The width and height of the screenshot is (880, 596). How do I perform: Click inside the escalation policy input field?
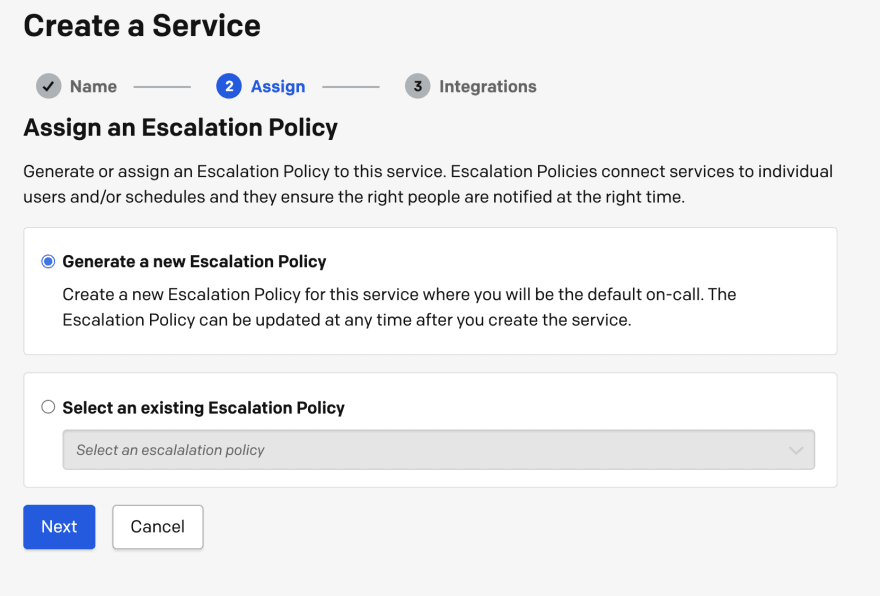tap(300, 450)
